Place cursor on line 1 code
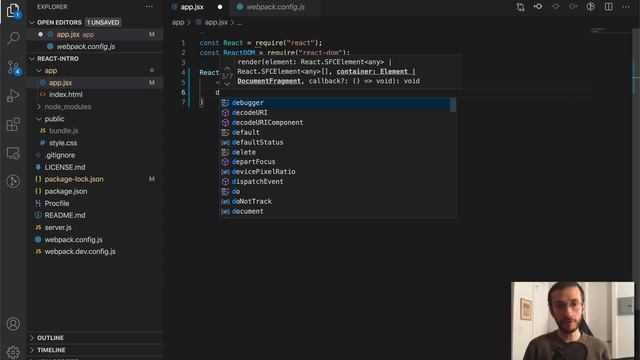This screenshot has width=640, height=360. click(260, 43)
